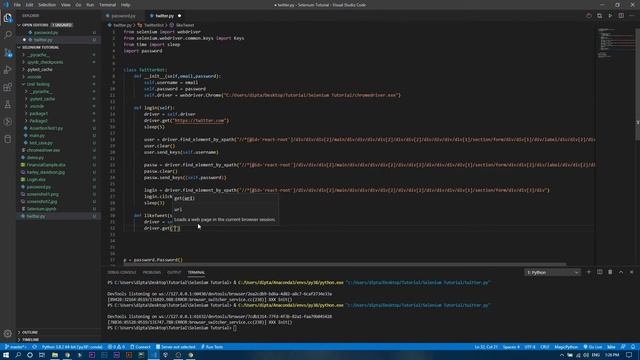Switch to the OUTPUT panel tab
This screenshot has height=360, width=640.
click(x=174, y=272)
